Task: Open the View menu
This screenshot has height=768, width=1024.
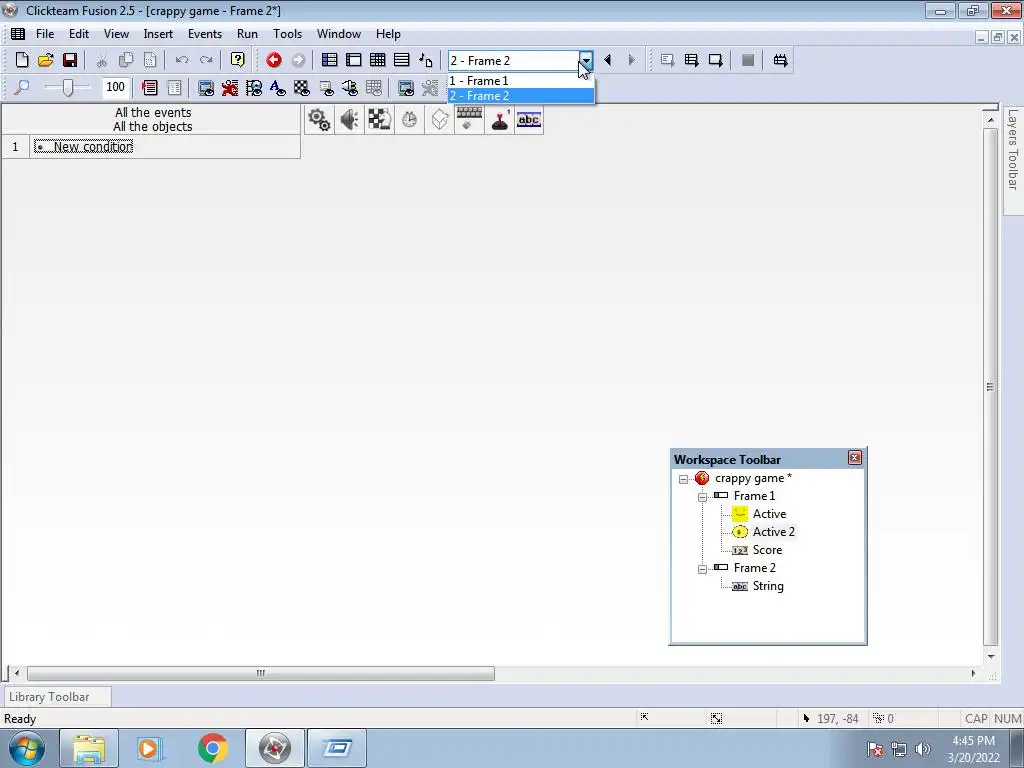Action: (x=116, y=34)
